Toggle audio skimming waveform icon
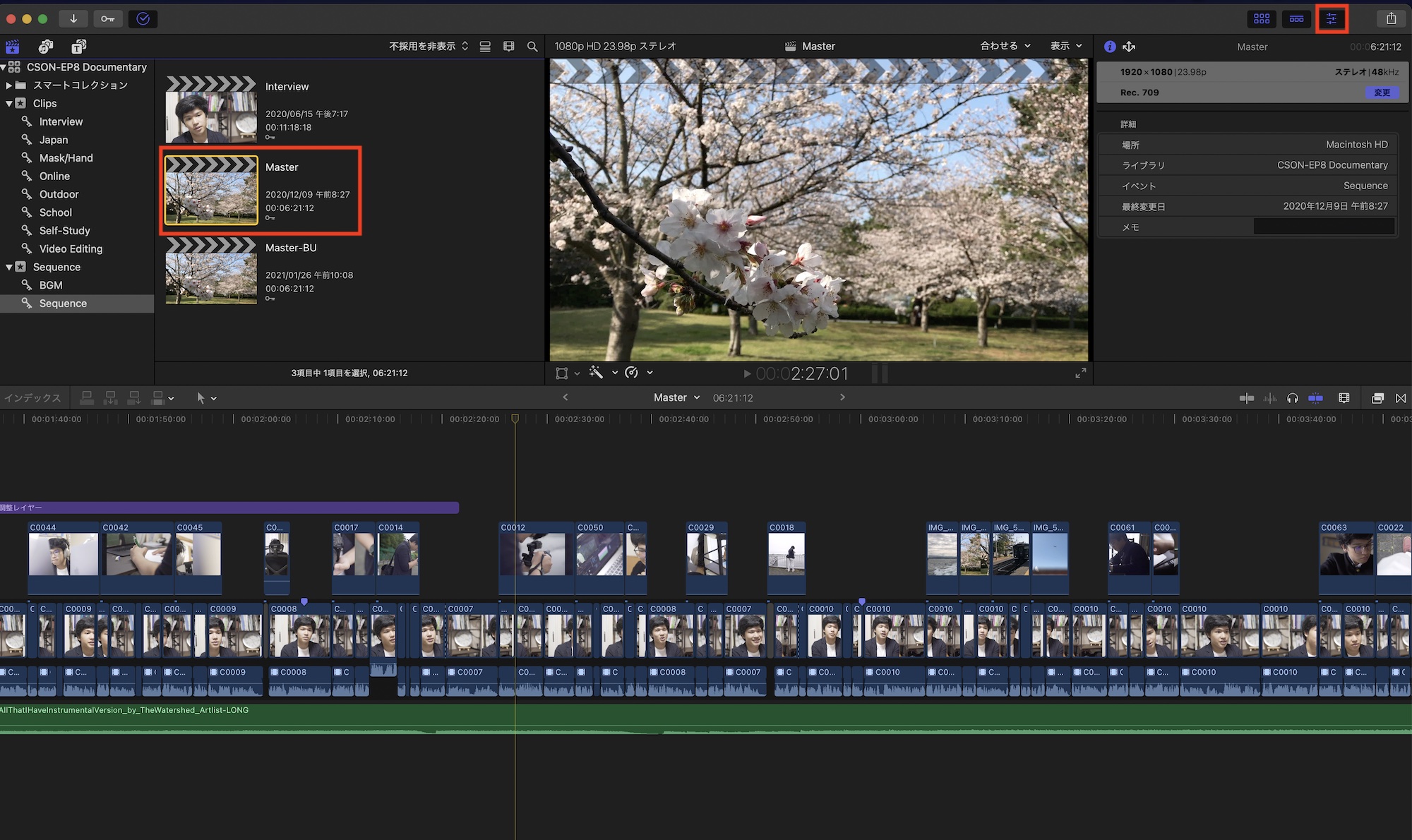The width and height of the screenshot is (1412, 840). (1269, 398)
